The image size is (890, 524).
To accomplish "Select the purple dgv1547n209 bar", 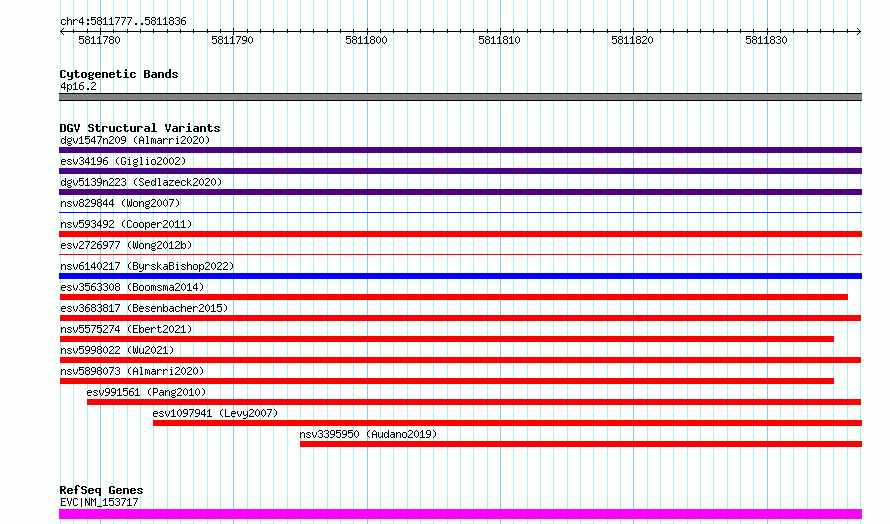I will tap(460, 150).
